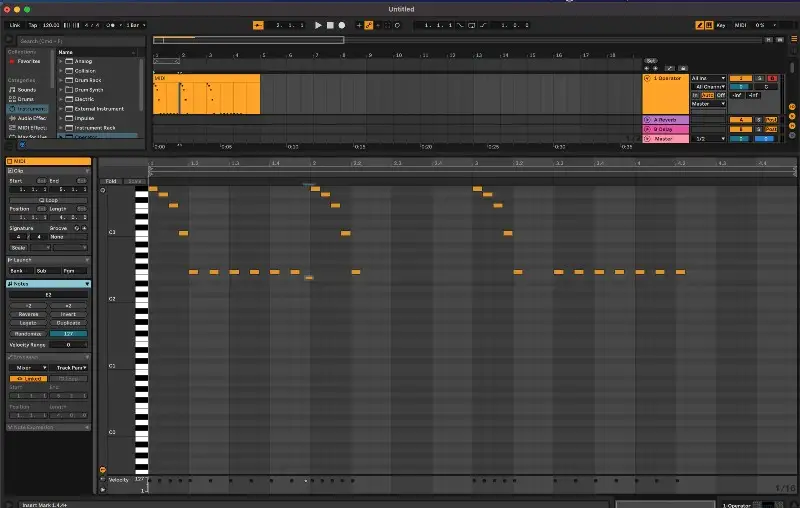
Task: Click the Duplicate notes button
Action: click(x=68, y=323)
